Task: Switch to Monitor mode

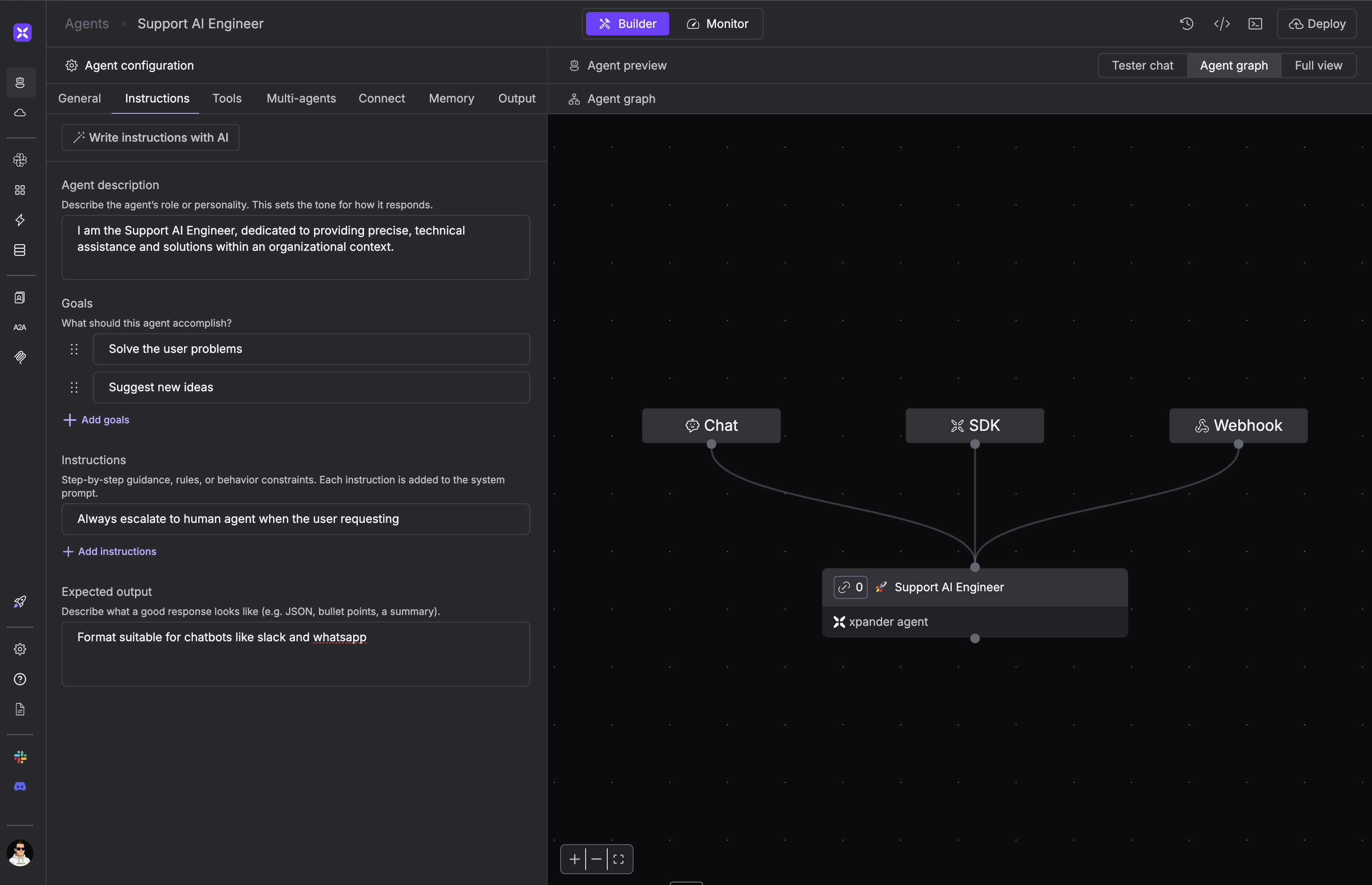Action: (x=717, y=24)
